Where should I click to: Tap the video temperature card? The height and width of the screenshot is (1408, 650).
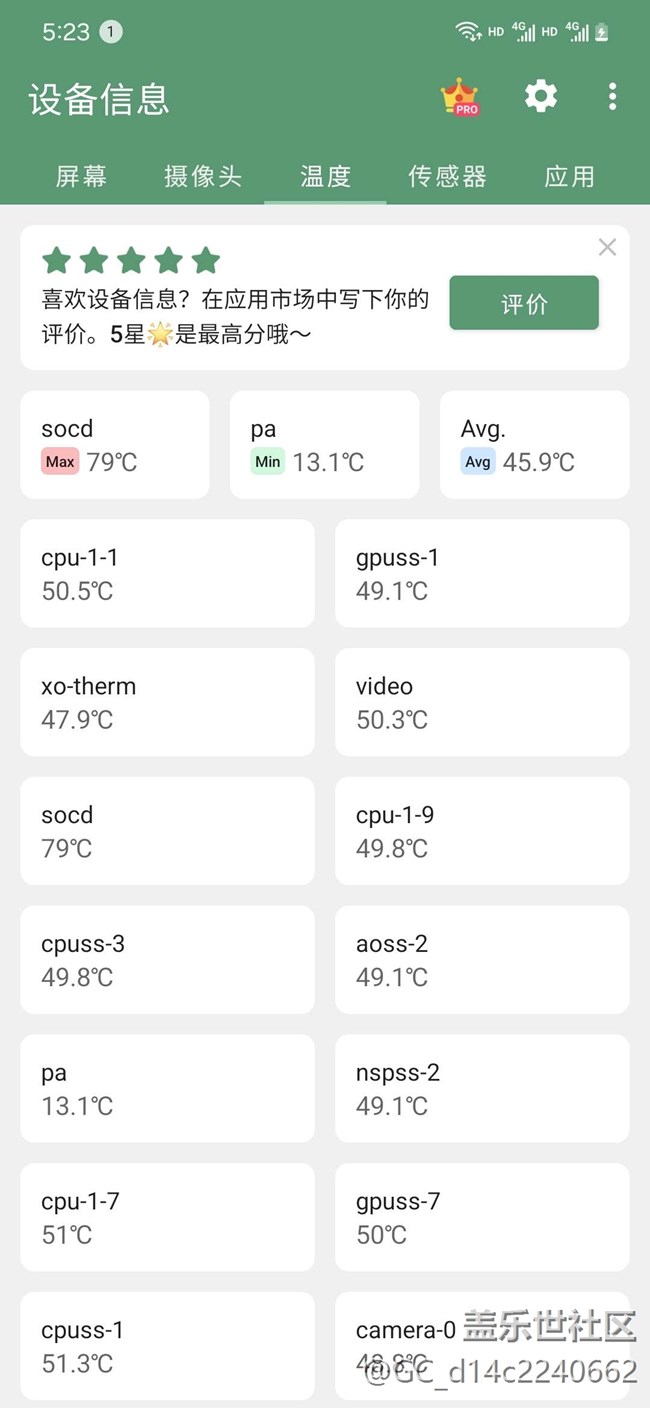(x=482, y=703)
